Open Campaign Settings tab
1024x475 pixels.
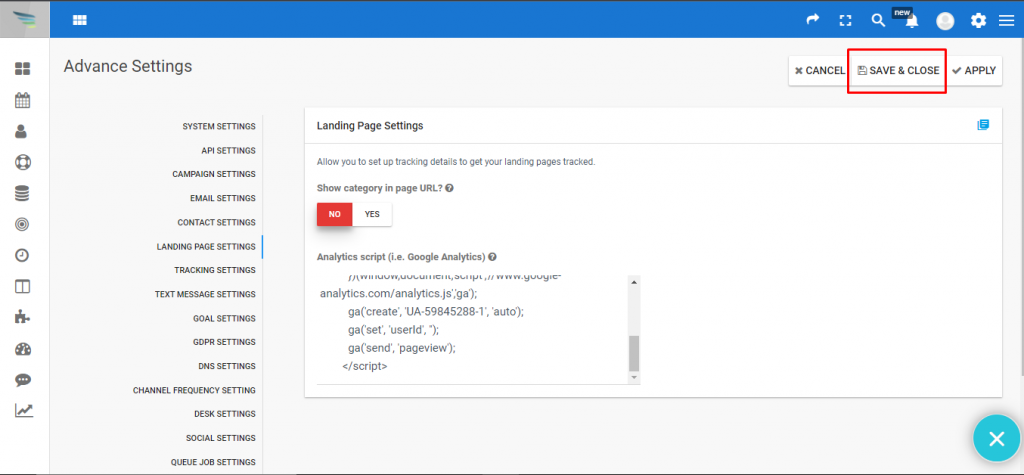(x=214, y=174)
